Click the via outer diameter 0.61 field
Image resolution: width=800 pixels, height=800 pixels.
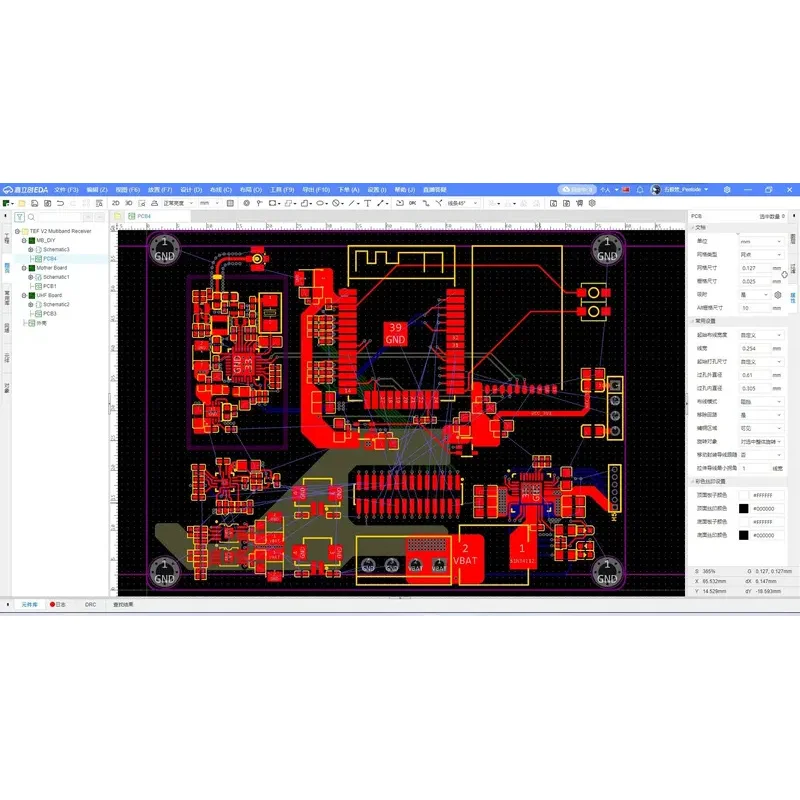pyautogui.click(x=755, y=375)
